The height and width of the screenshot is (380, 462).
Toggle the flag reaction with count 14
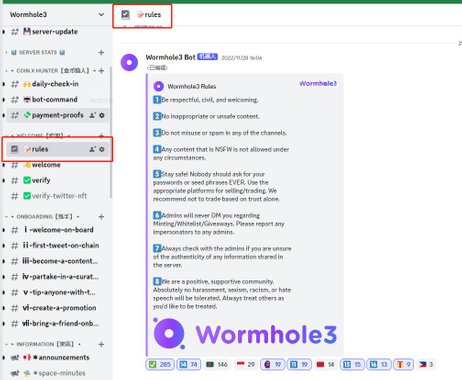[325, 365]
